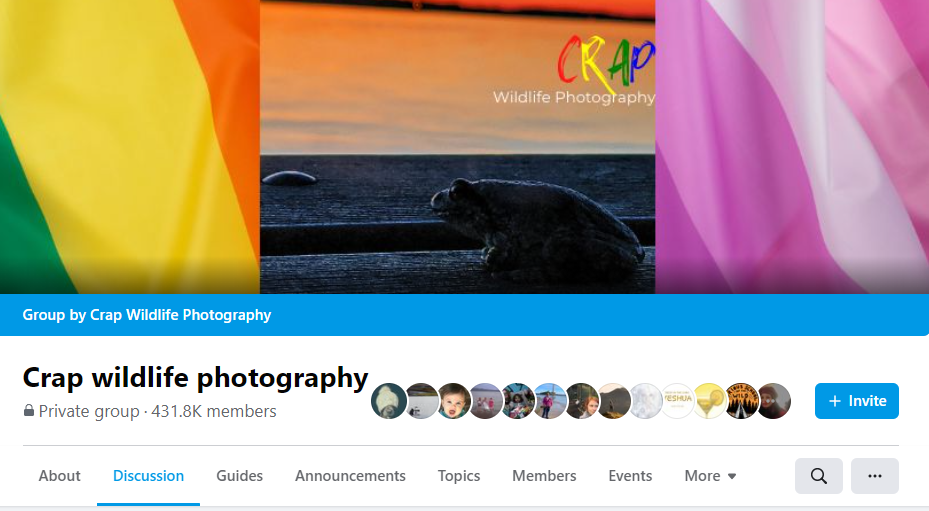The image size is (929, 511).
Task: Open the group search magnifier icon
Action: (818, 476)
